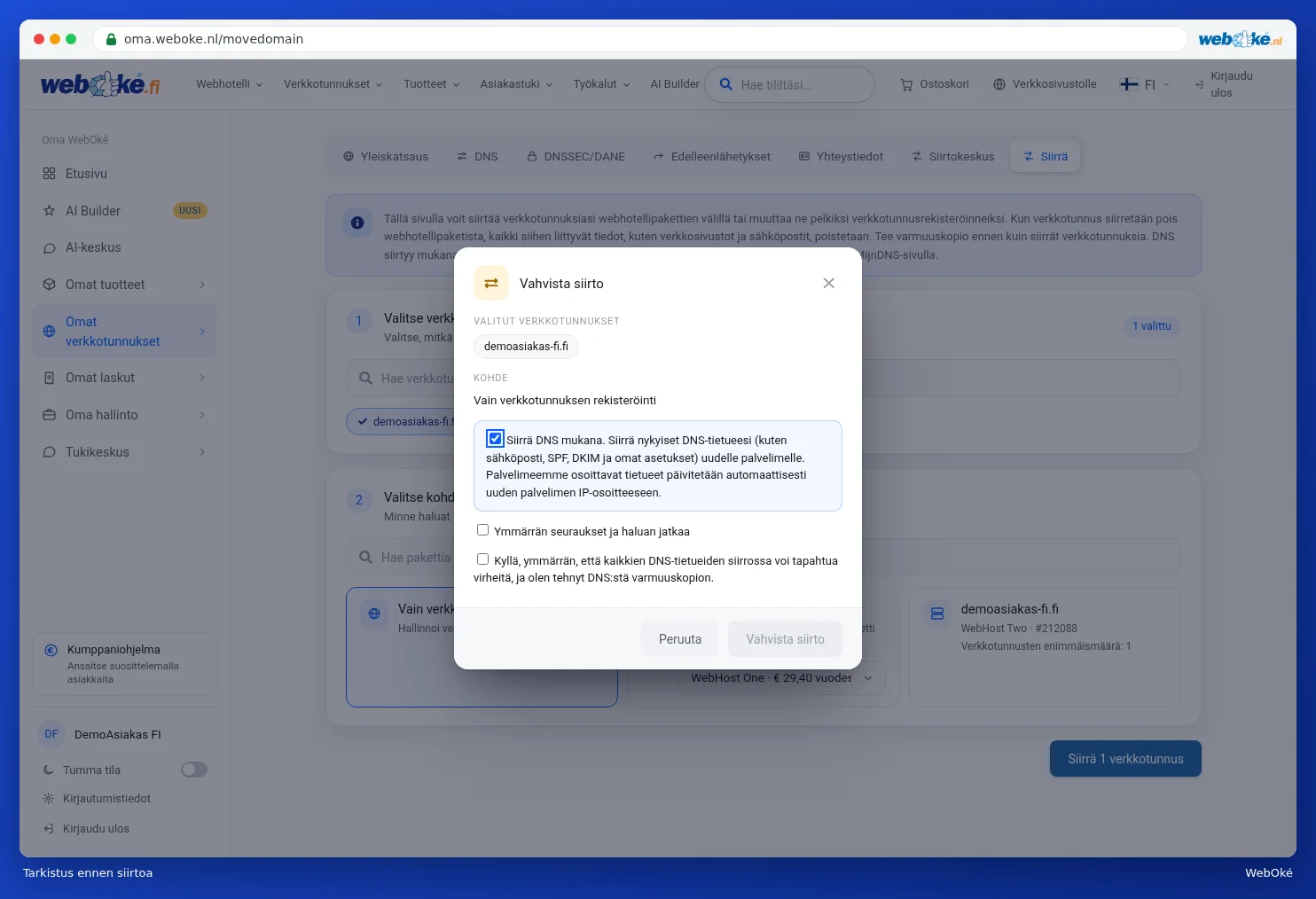
Task: Open the Verkkotunnukset dropdown menu
Action: [333, 84]
